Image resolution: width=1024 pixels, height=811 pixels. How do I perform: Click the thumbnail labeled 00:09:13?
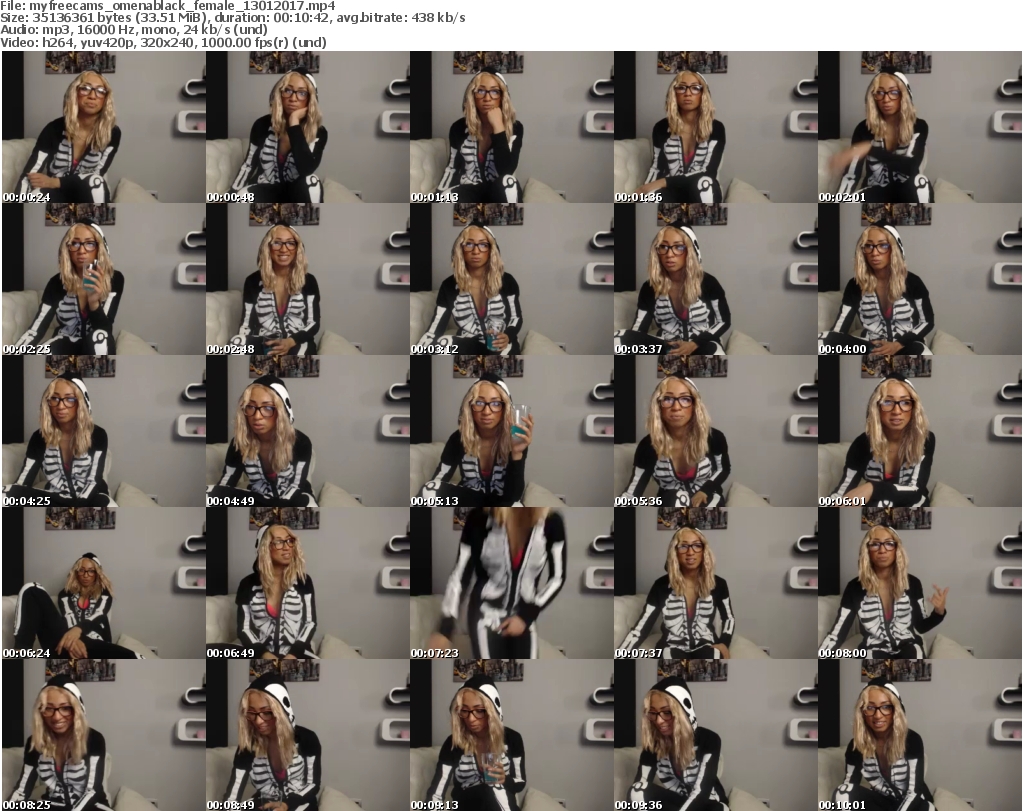[511, 735]
